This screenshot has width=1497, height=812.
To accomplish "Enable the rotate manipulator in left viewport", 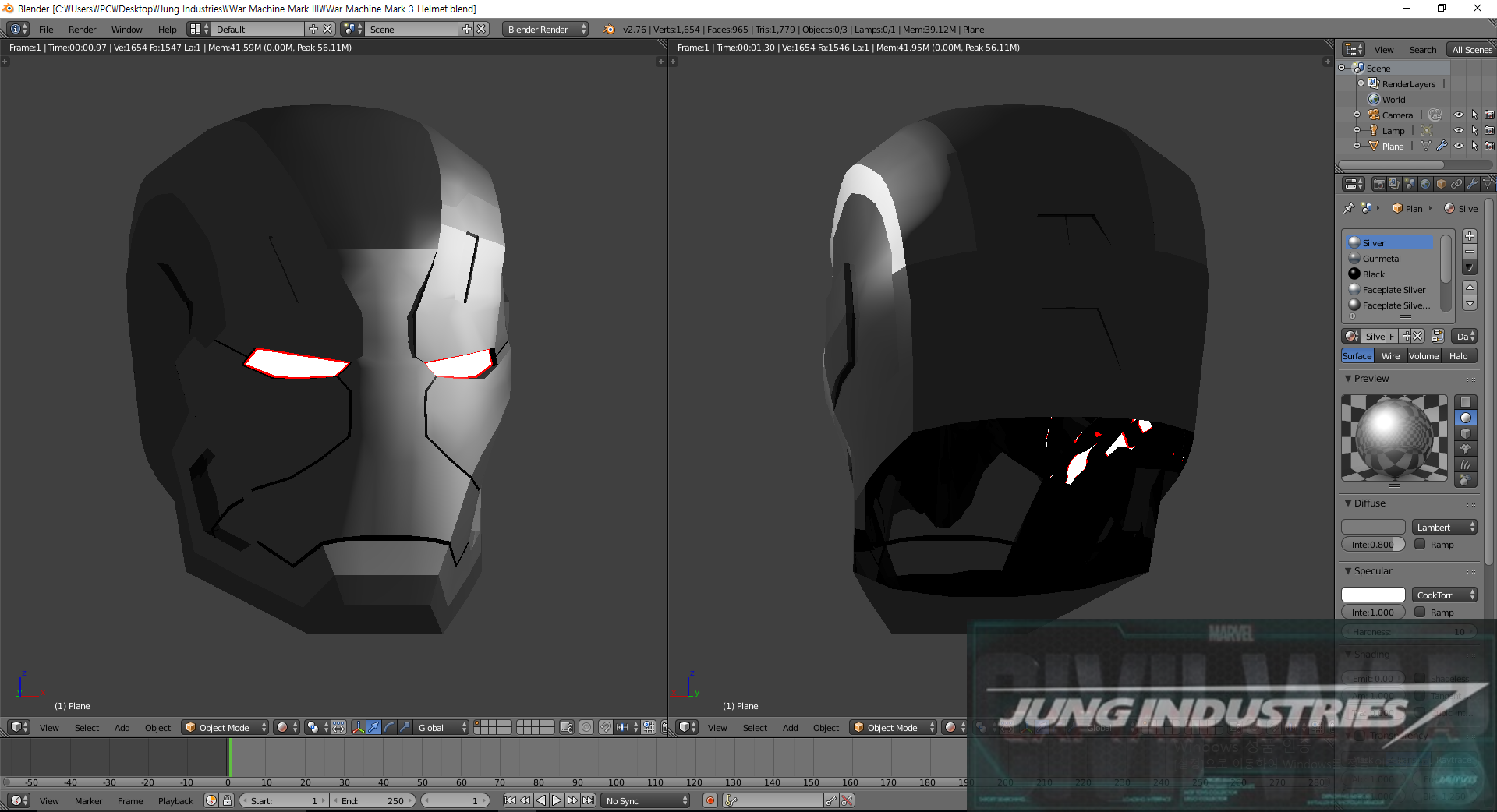I will tap(389, 727).
